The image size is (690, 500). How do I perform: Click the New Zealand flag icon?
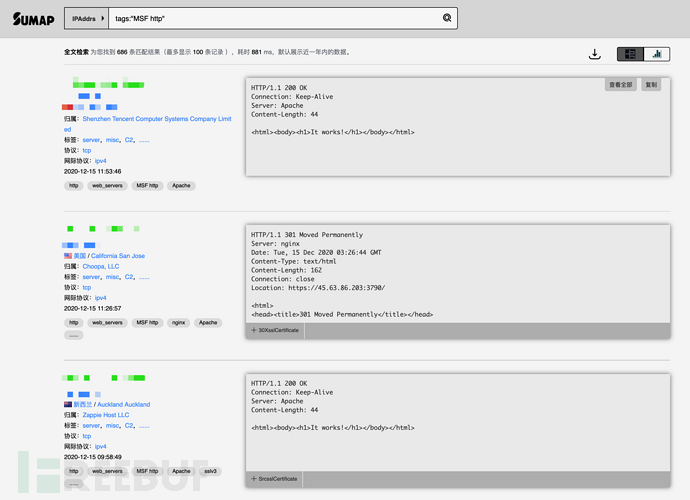[x=68, y=405]
